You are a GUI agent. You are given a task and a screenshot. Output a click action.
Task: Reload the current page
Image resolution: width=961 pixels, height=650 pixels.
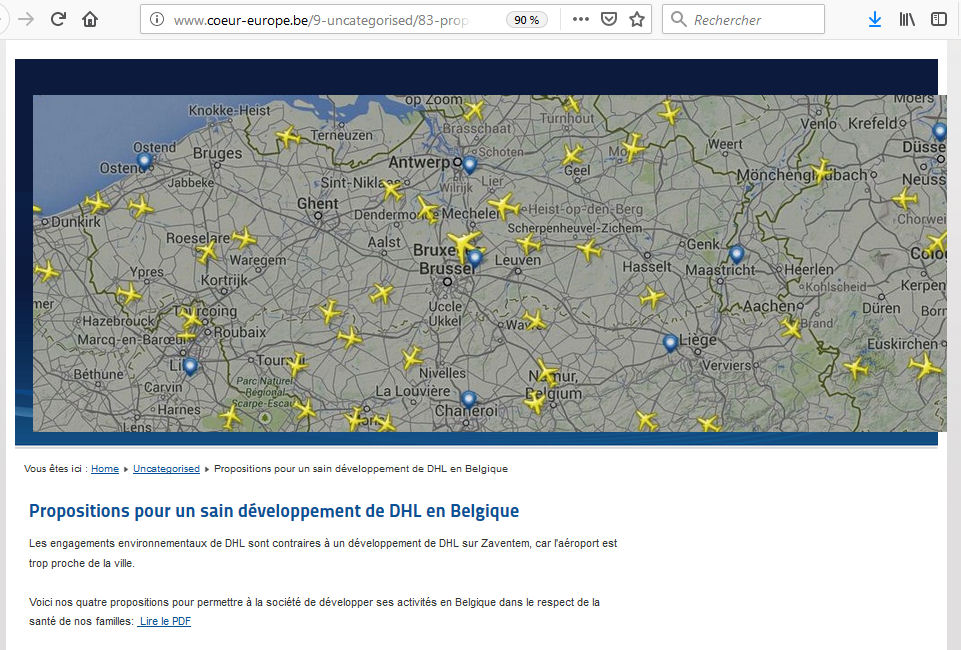coord(58,20)
